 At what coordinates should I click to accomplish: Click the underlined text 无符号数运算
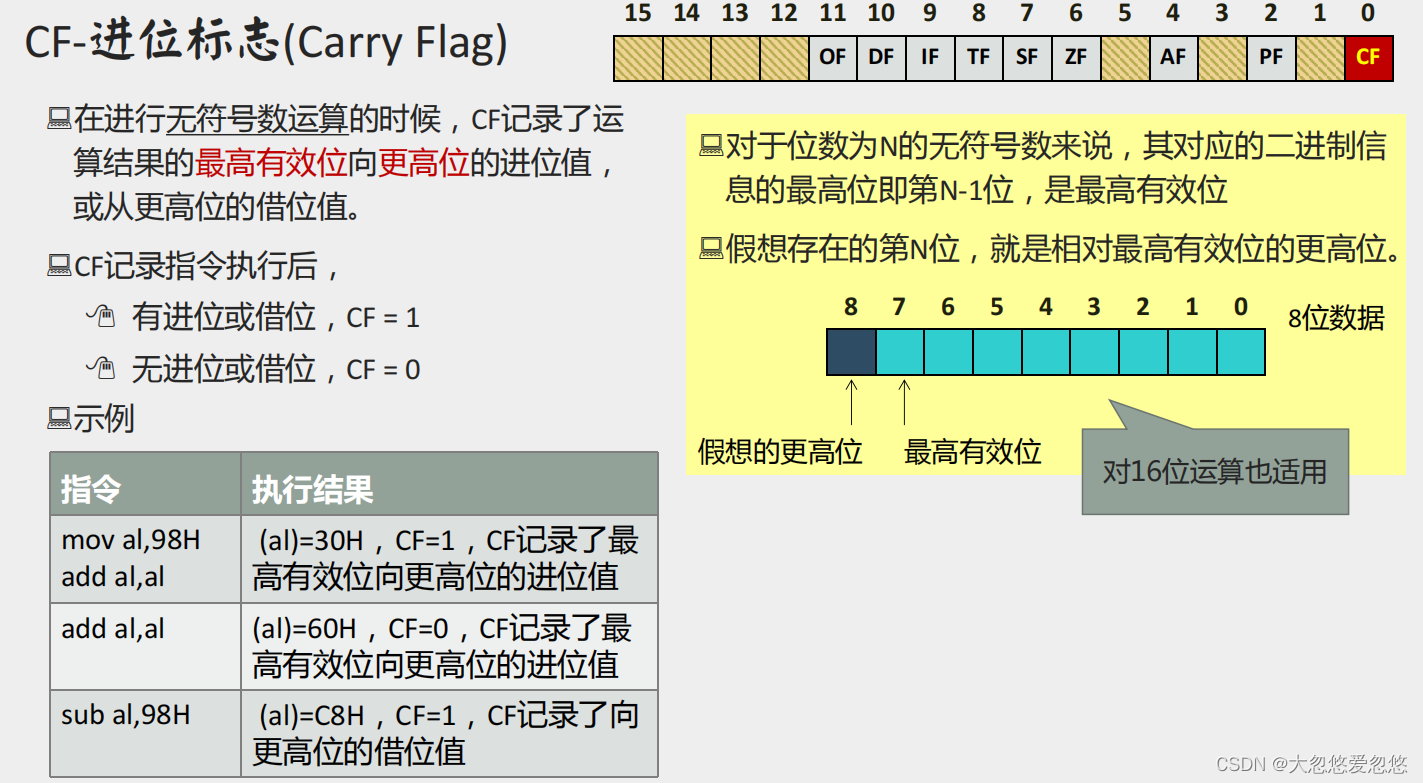(257, 121)
